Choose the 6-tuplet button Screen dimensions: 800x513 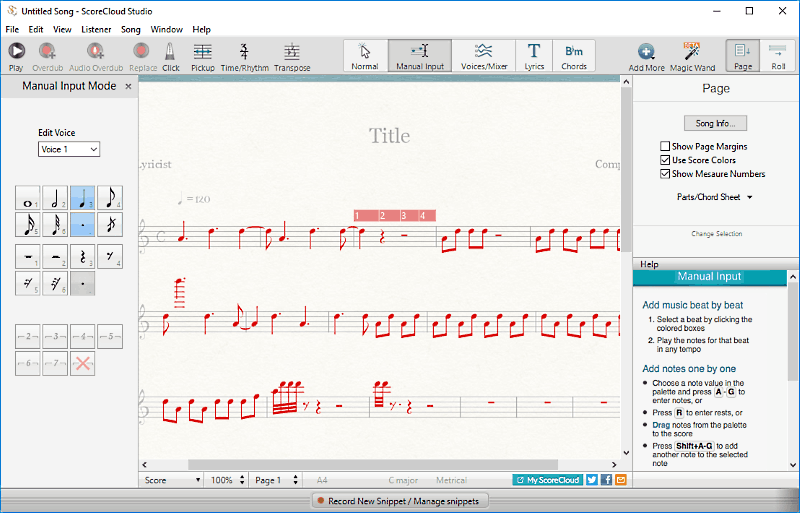point(28,363)
